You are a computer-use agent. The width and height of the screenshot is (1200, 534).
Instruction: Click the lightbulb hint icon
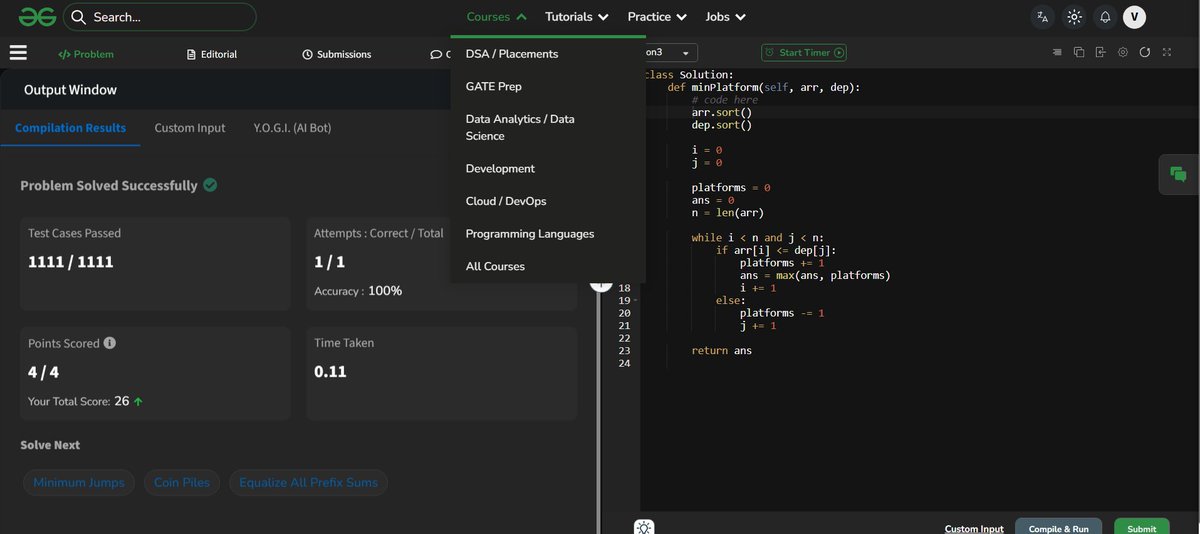pos(644,527)
